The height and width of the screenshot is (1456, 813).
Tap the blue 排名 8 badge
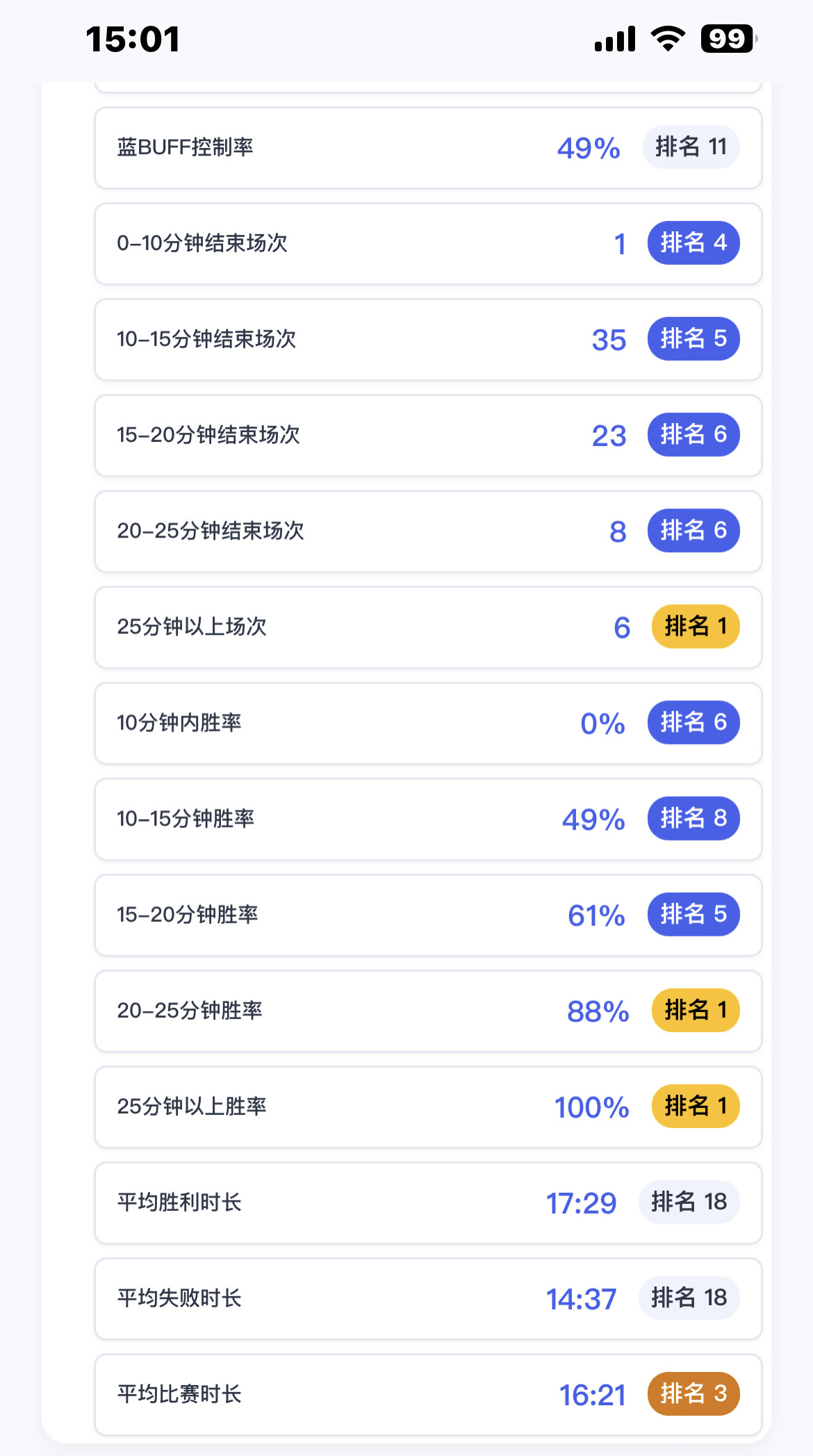pos(693,818)
